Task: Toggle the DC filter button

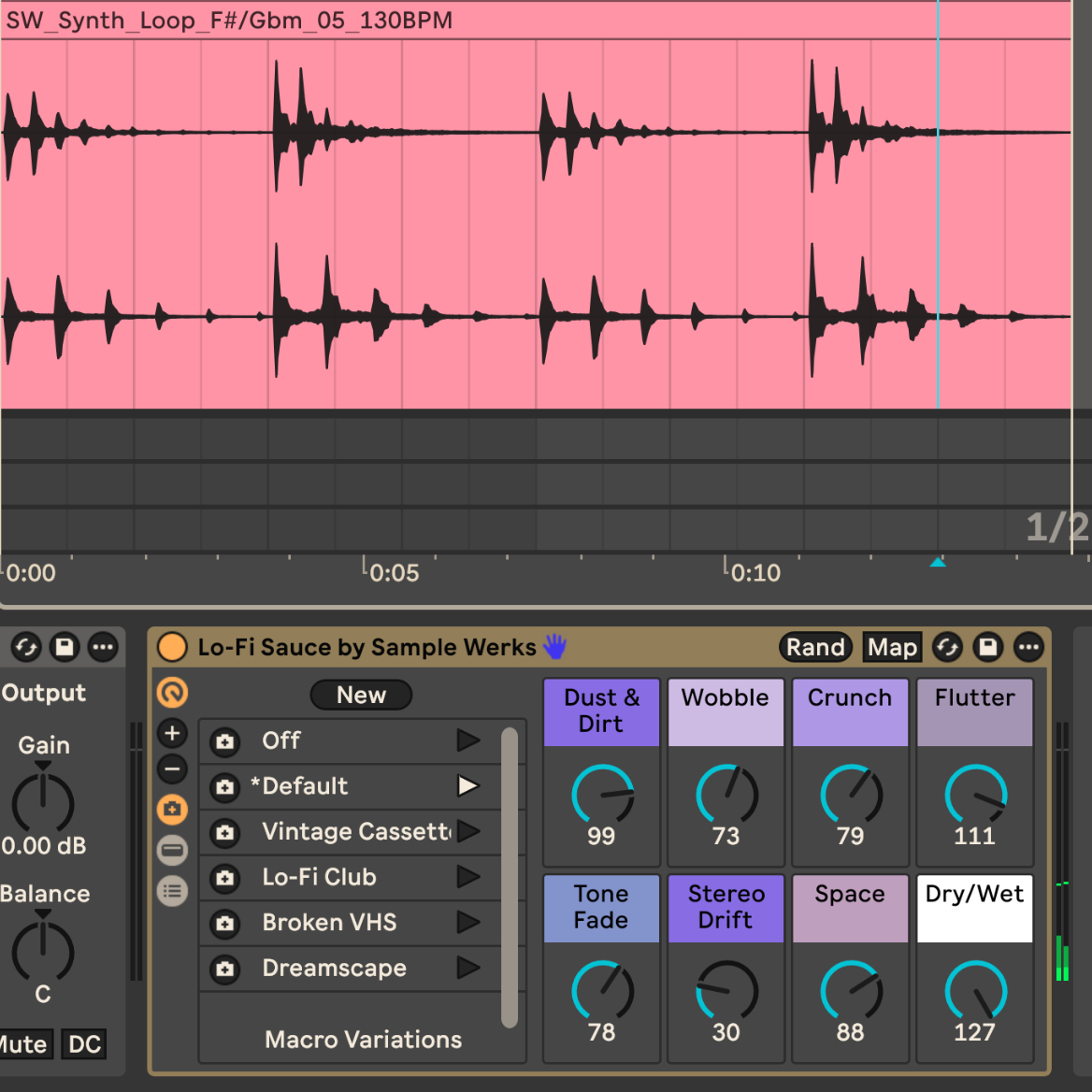Action: (x=84, y=1044)
